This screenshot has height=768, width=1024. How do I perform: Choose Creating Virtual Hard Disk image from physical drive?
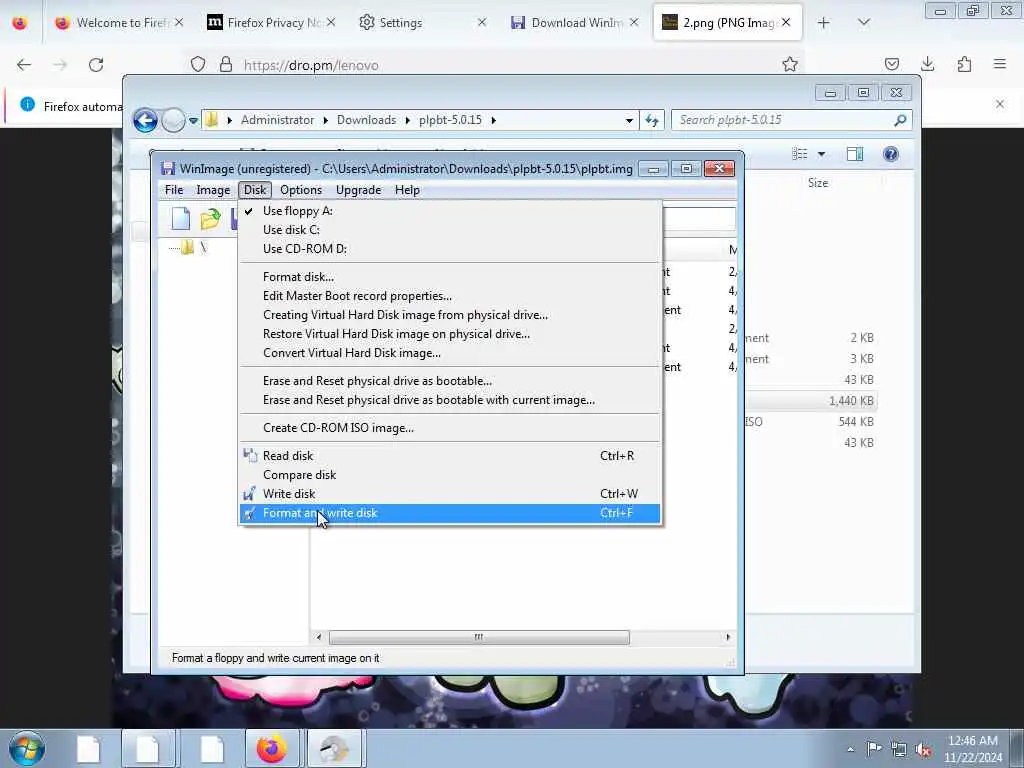coord(449,315)
